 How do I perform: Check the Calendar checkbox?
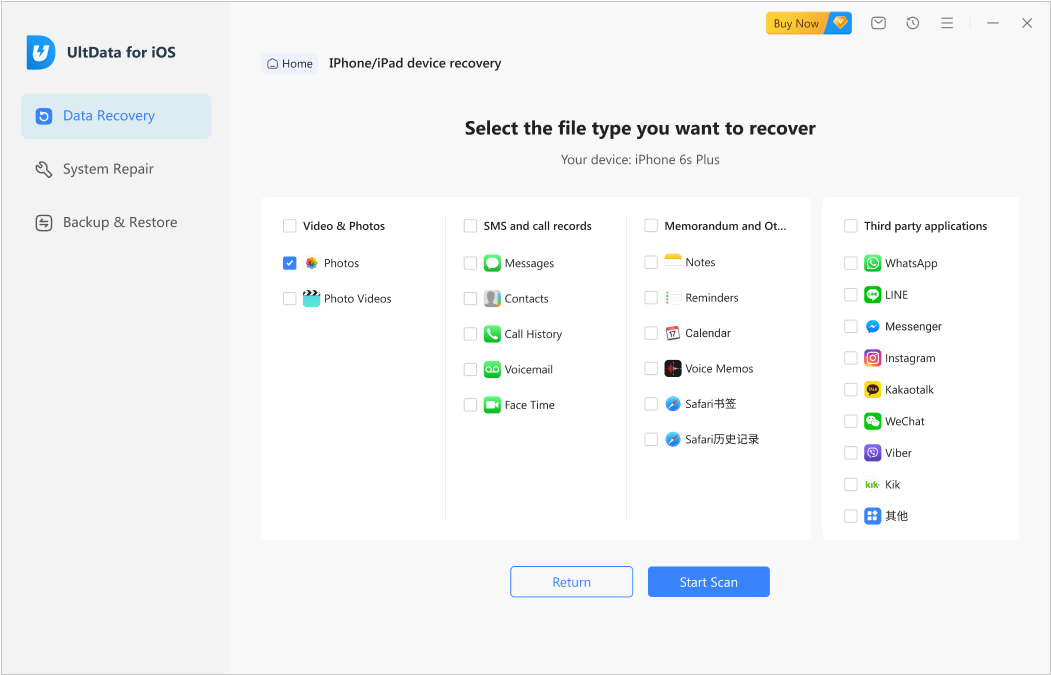pos(651,333)
